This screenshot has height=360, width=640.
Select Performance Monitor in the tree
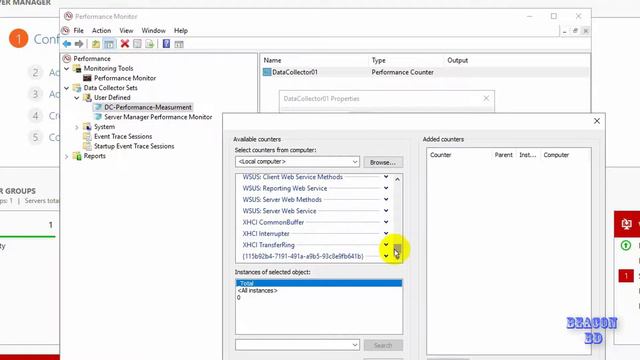125,78
